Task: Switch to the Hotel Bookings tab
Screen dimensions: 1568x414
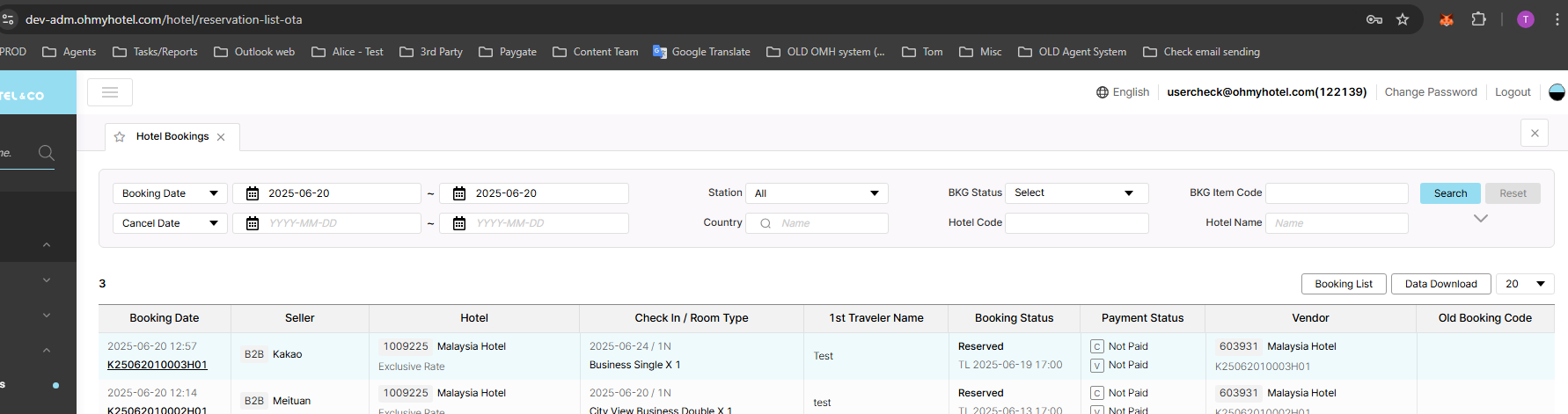Action: pos(172,137)
